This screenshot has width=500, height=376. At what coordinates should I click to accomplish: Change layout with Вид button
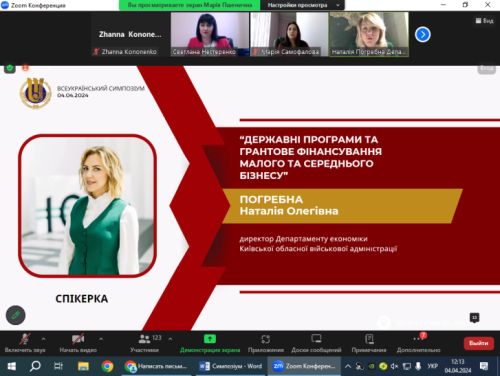click(485, 21)
